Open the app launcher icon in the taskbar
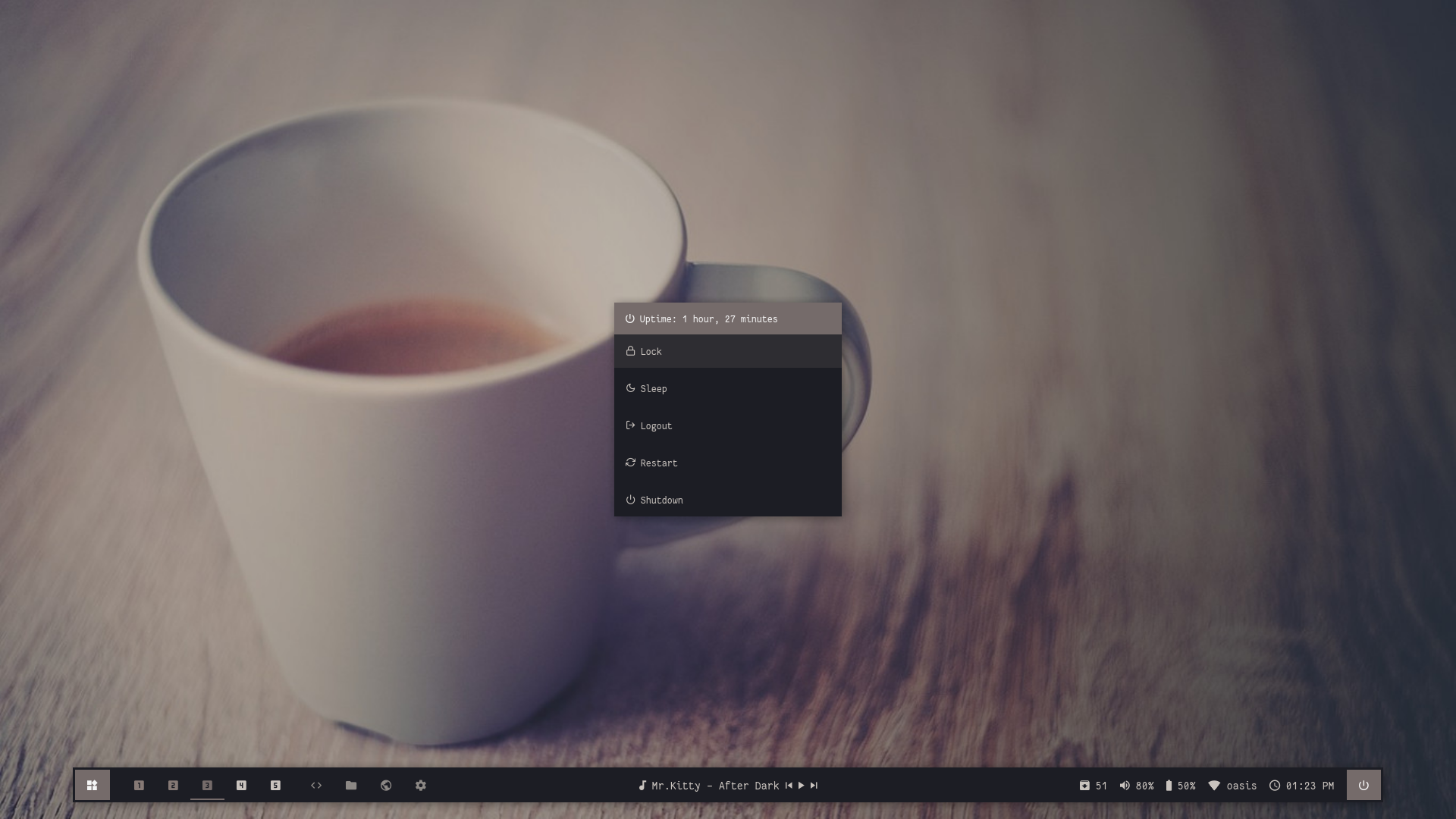1456x819 pixels. click(92, 786)
